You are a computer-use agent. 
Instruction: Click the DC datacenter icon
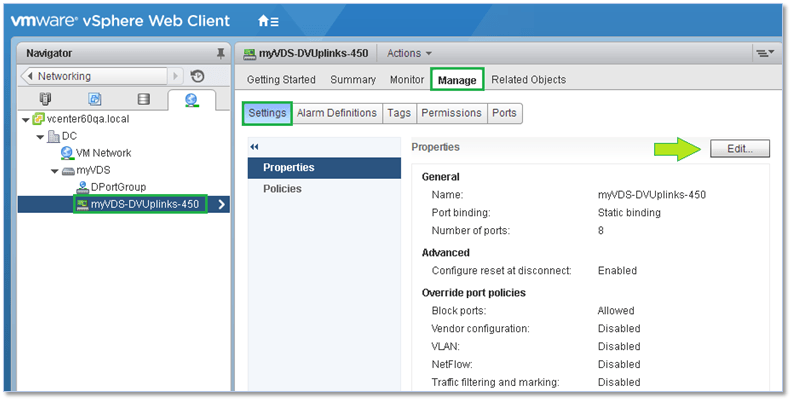click(x=53, y=136)
